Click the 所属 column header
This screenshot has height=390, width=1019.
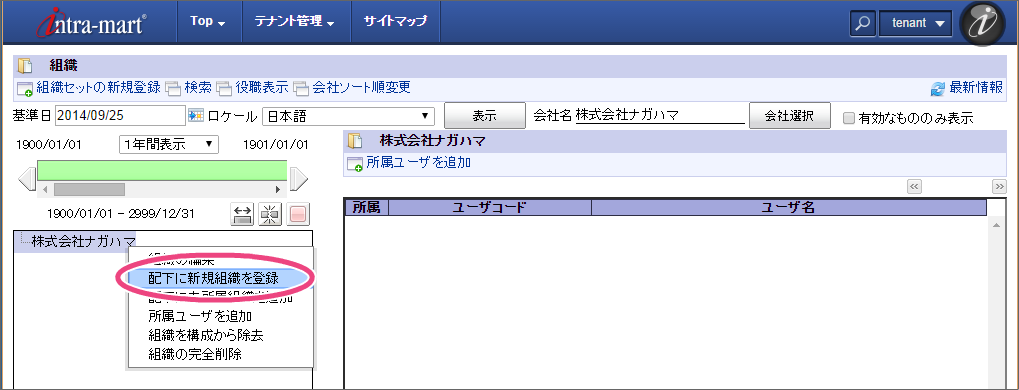(x=366, y=207)
